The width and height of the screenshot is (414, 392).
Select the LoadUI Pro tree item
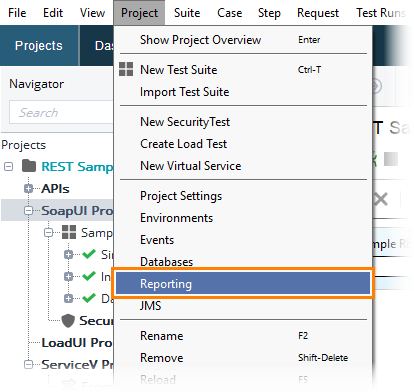point(77,342)
